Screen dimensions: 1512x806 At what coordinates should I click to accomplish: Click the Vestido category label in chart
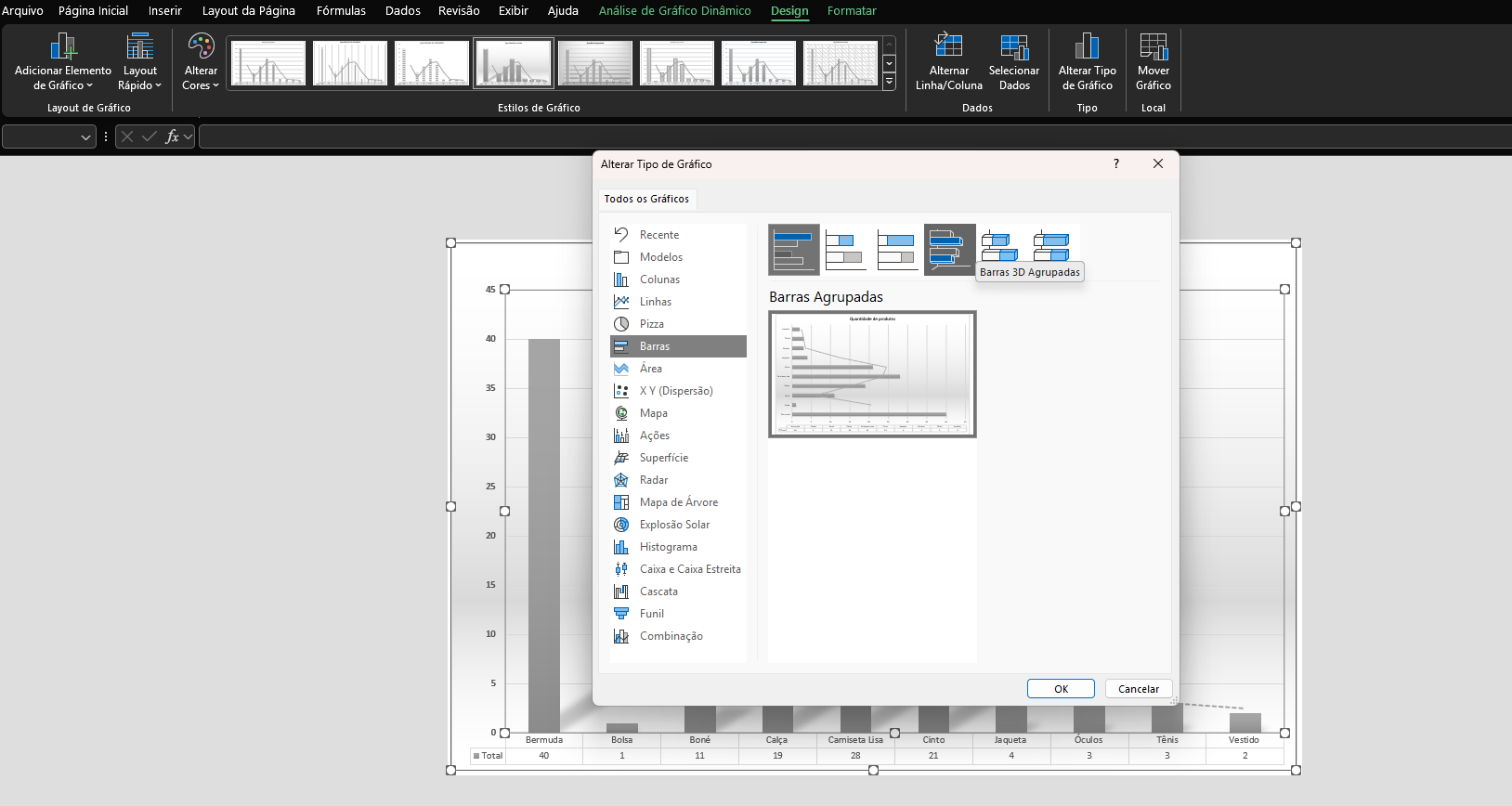(x=1245, y=740)
